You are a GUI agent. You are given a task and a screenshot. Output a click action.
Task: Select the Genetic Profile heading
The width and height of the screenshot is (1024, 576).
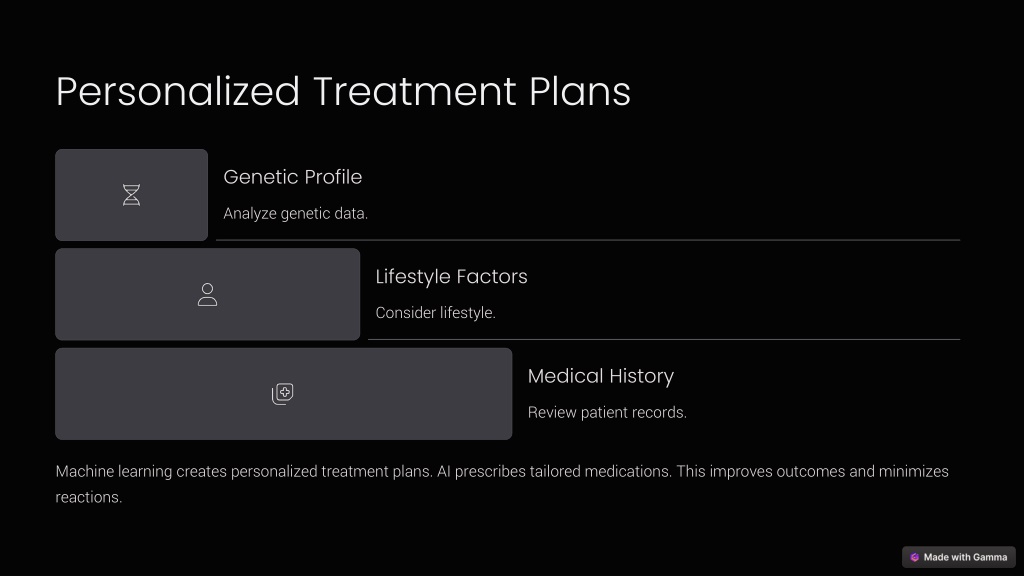click(293, 177)
